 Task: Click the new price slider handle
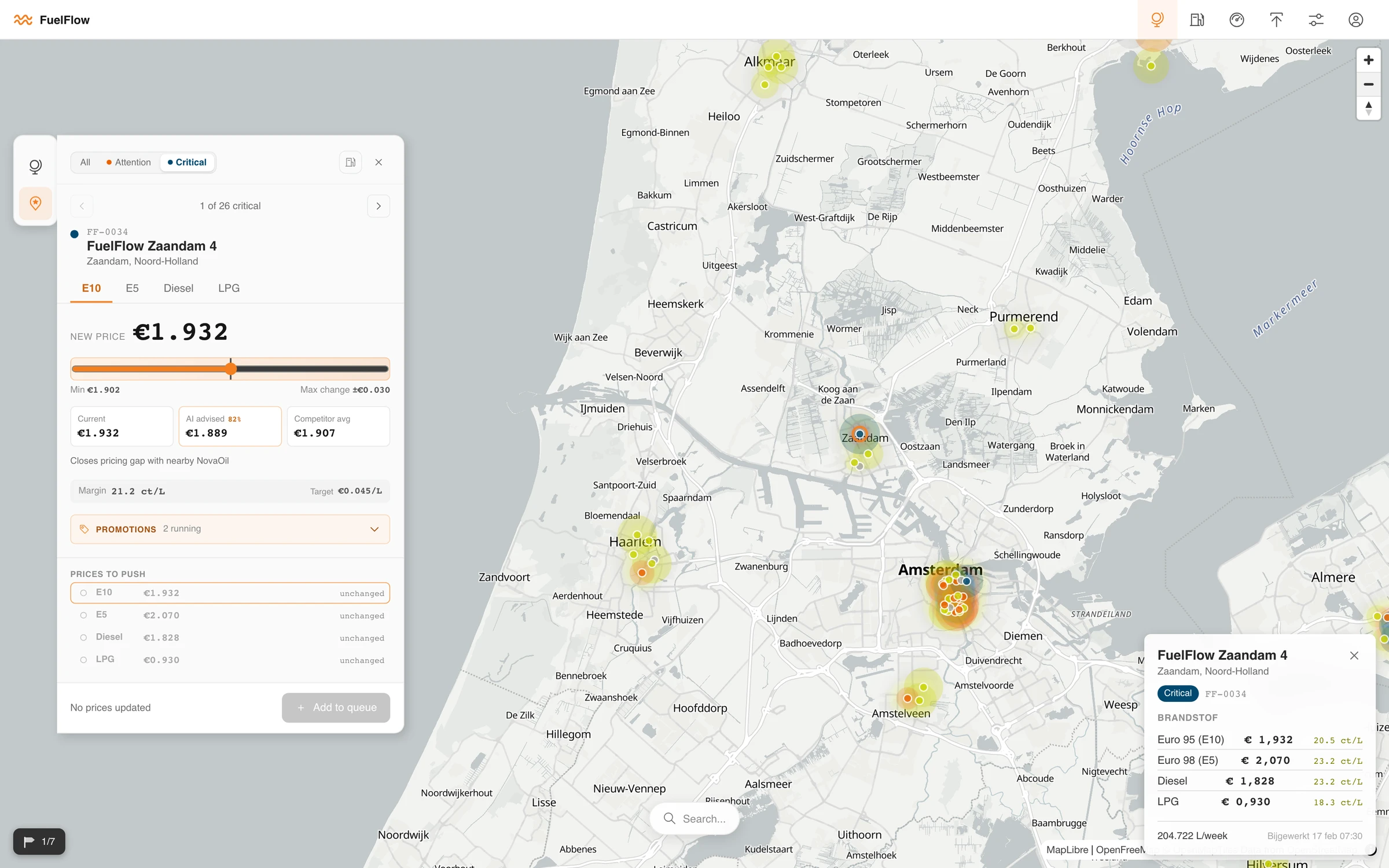click(230, 369)
